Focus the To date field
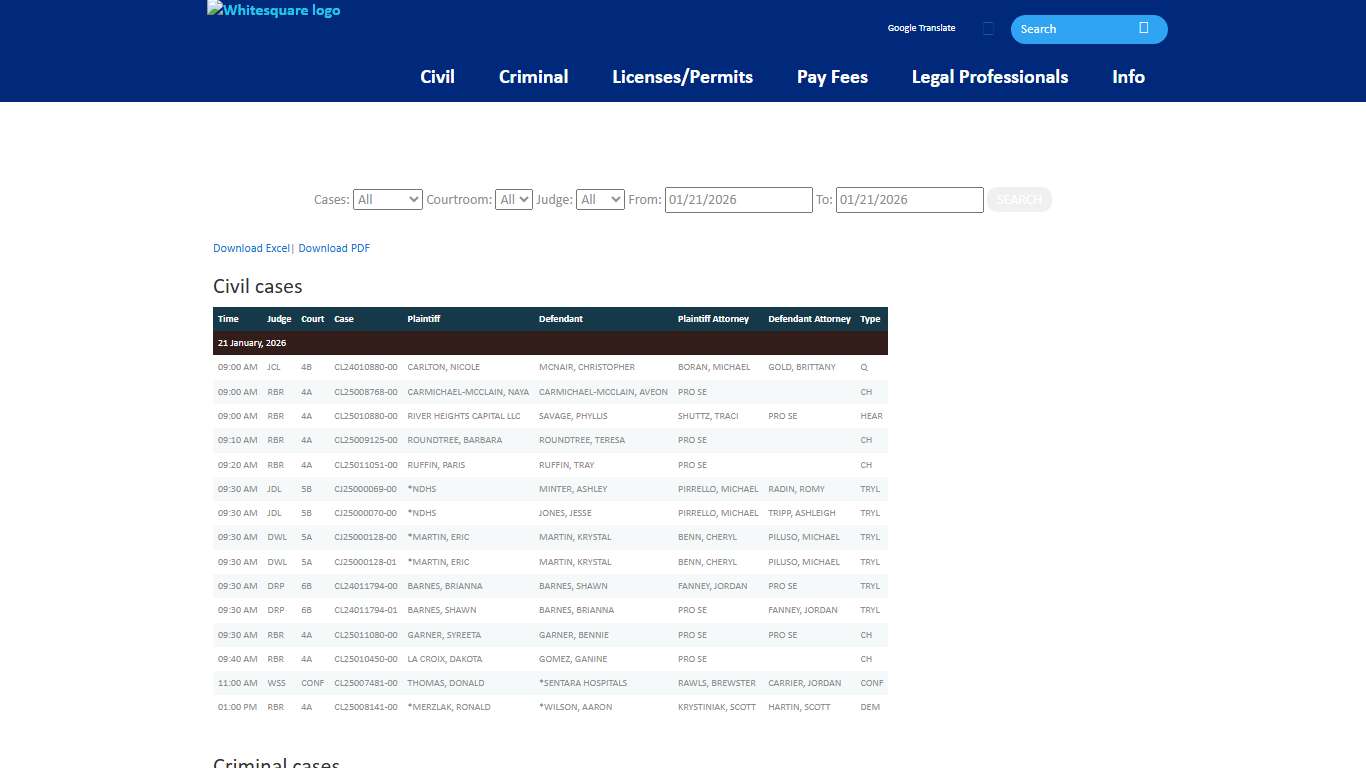The height and width of the screenshot is (768, 1366). (909, 200)
